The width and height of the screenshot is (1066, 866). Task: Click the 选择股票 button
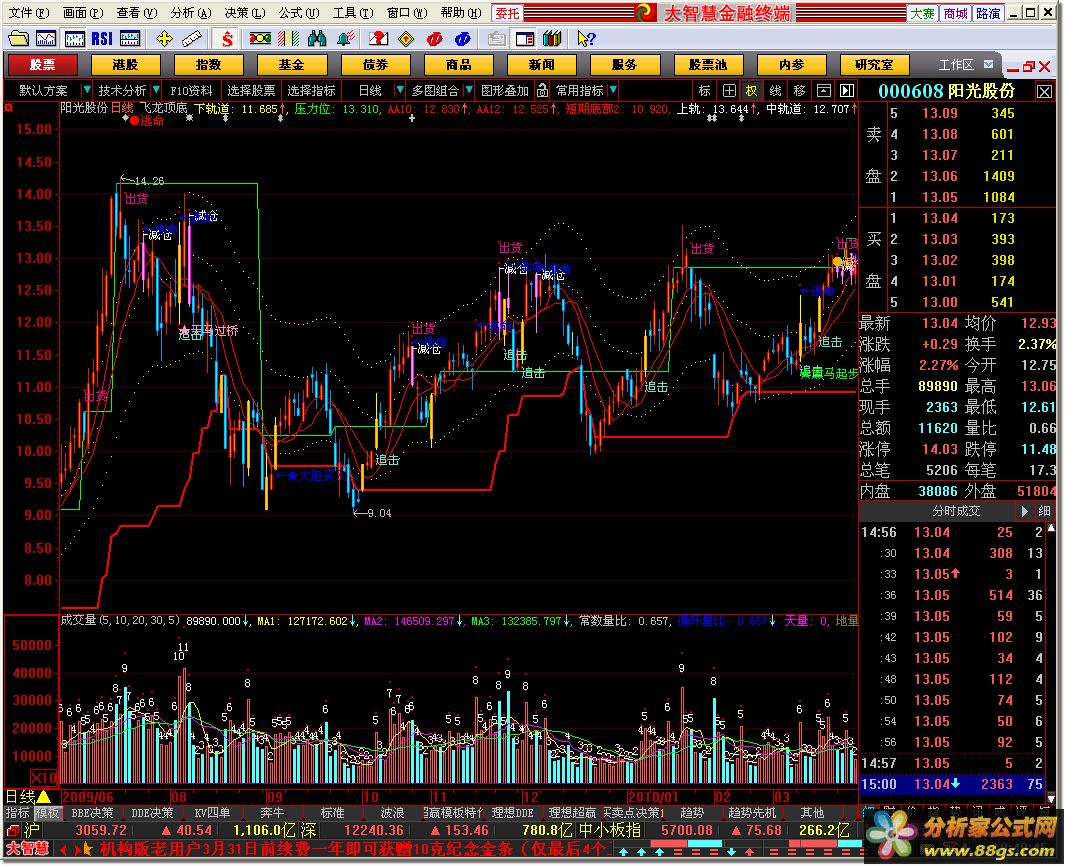point(251,90)
